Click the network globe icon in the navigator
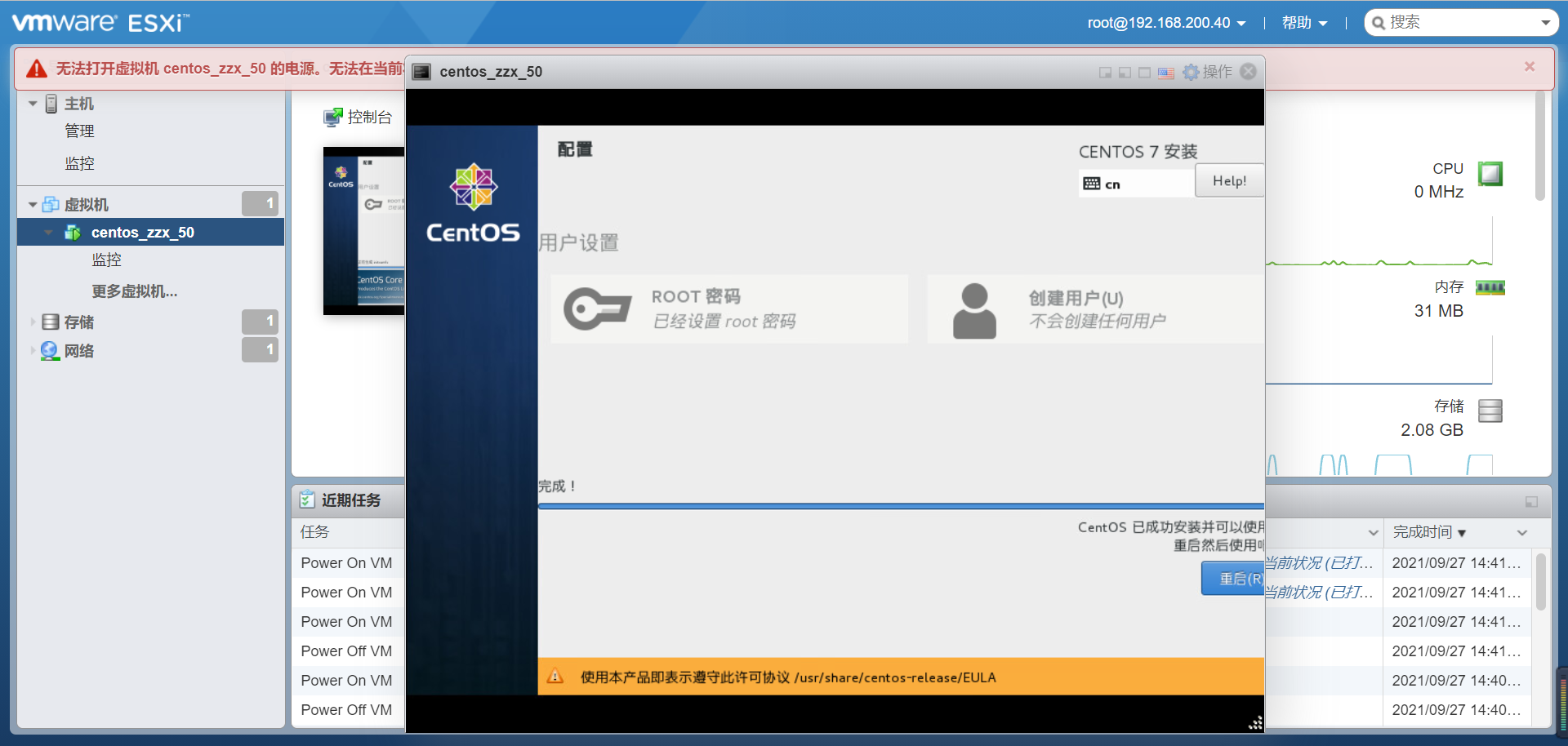 click(50, 351)
